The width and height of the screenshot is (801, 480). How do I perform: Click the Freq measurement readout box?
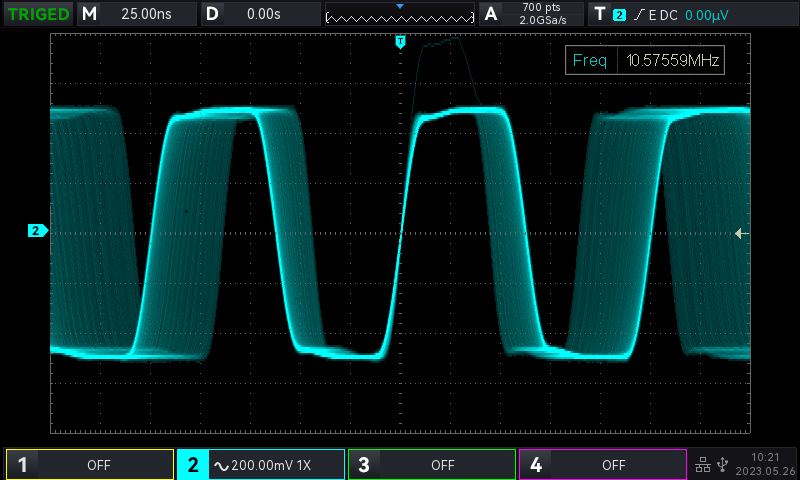point(644,61)
